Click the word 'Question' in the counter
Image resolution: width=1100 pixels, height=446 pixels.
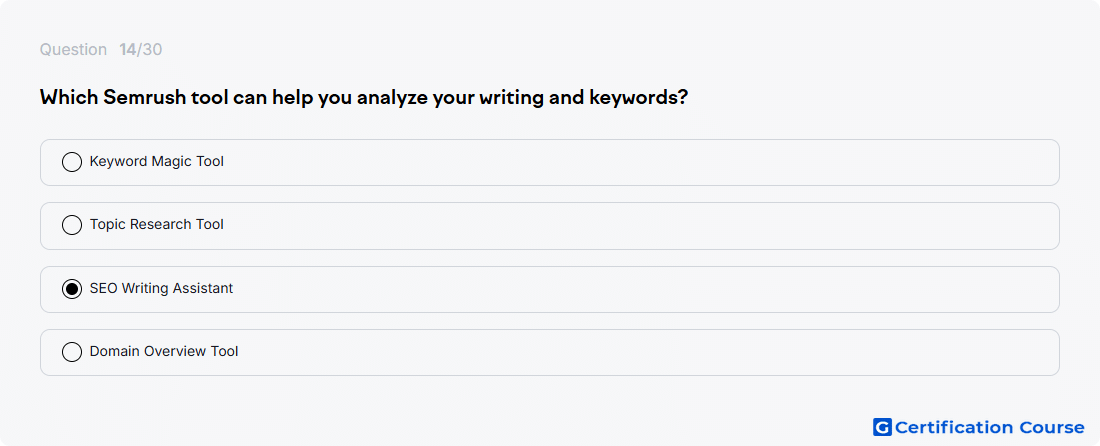pos(73,50)
